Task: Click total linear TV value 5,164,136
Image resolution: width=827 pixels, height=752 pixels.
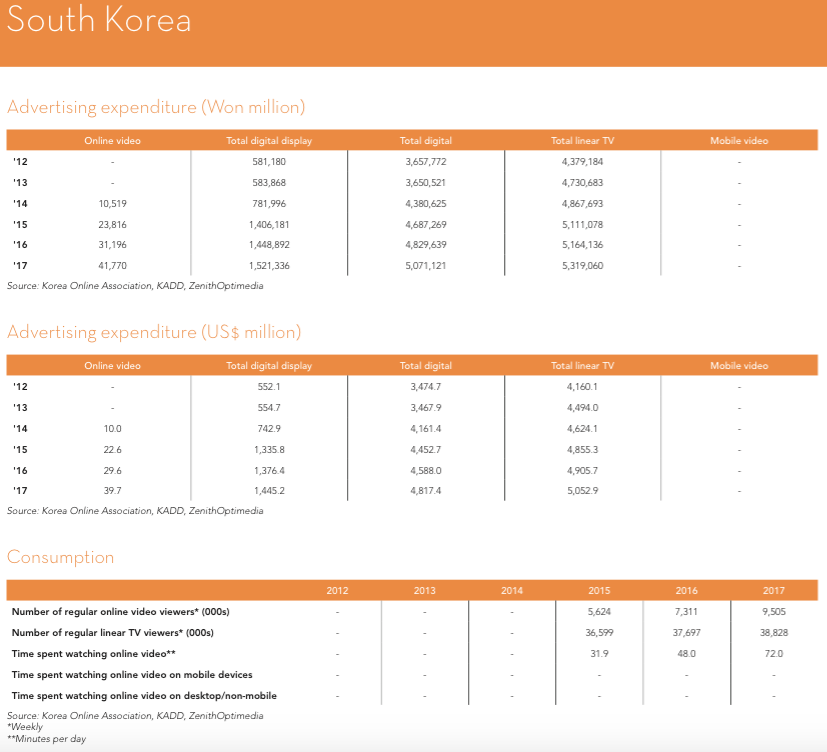Action: pos(582,245)
